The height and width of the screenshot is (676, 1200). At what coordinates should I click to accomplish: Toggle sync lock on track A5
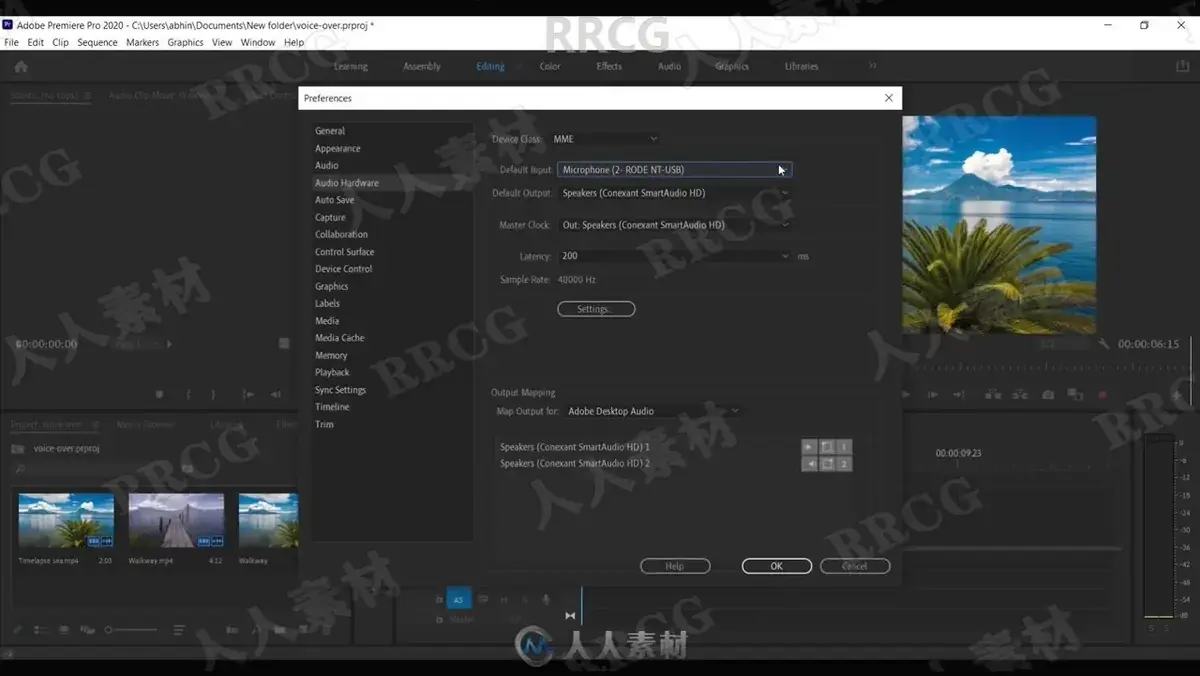[483, 600]
